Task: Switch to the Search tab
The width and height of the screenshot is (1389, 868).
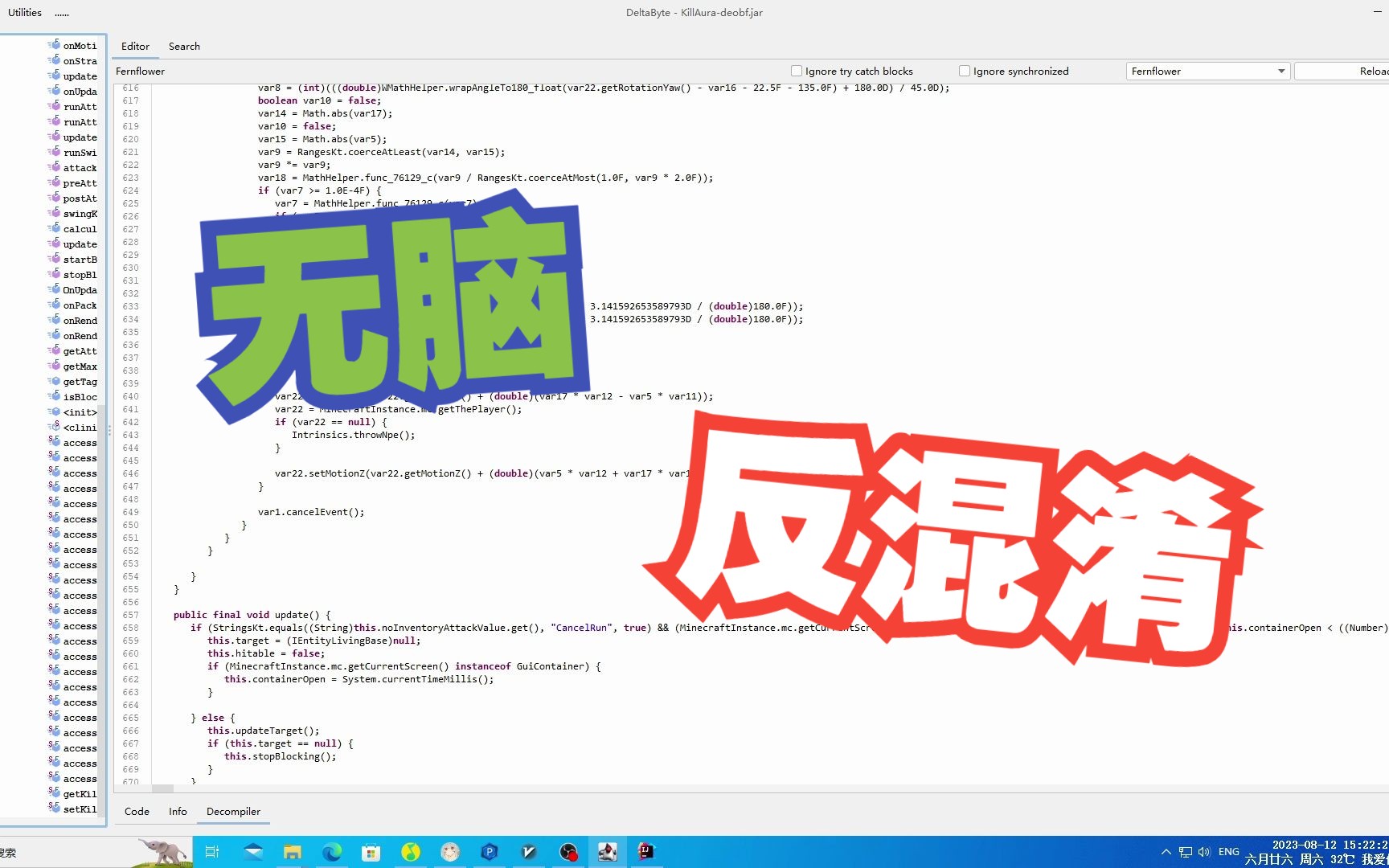Action: pos(184,46)
